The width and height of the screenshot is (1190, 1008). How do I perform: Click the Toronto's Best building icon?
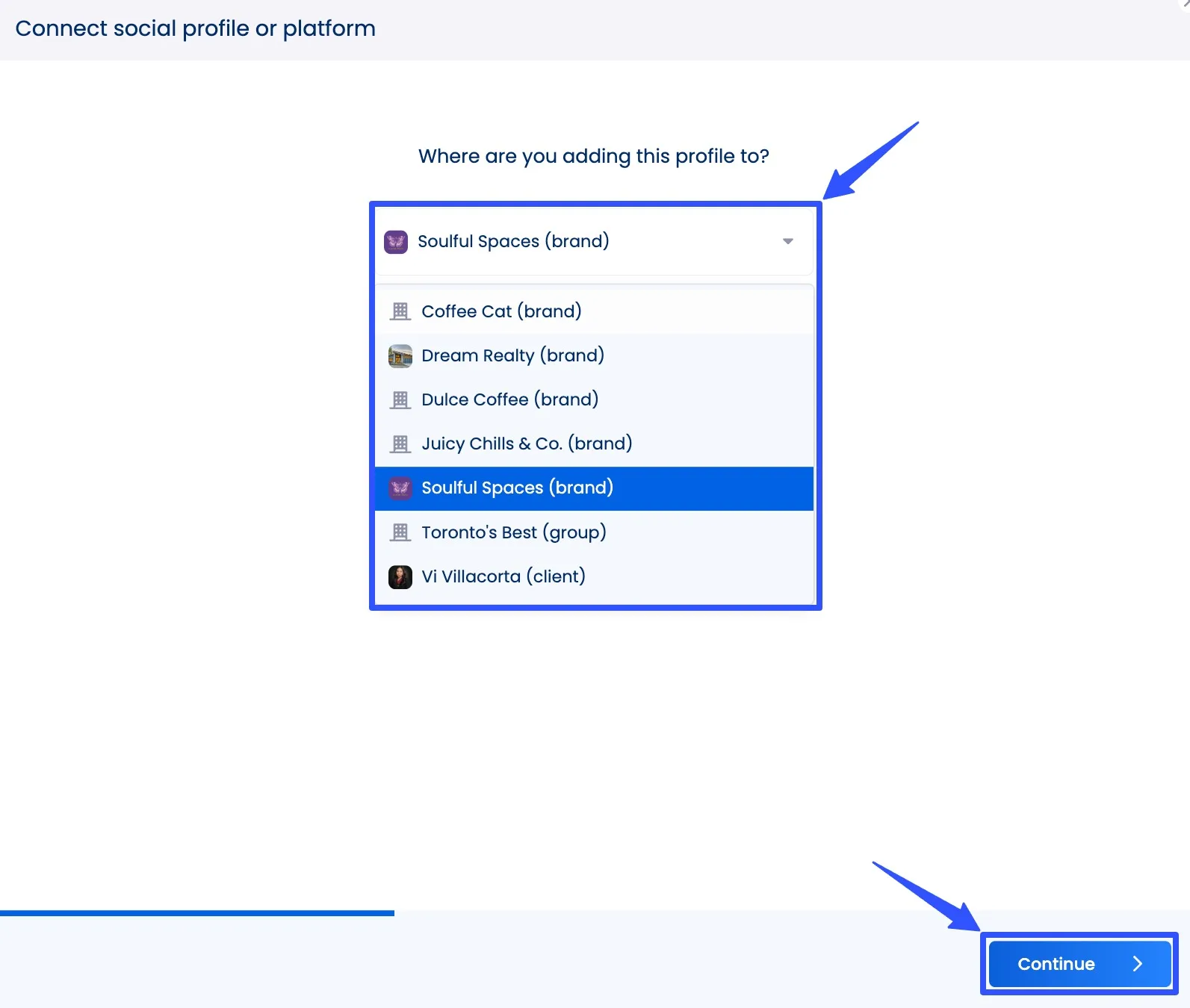[x=400, y=532]
